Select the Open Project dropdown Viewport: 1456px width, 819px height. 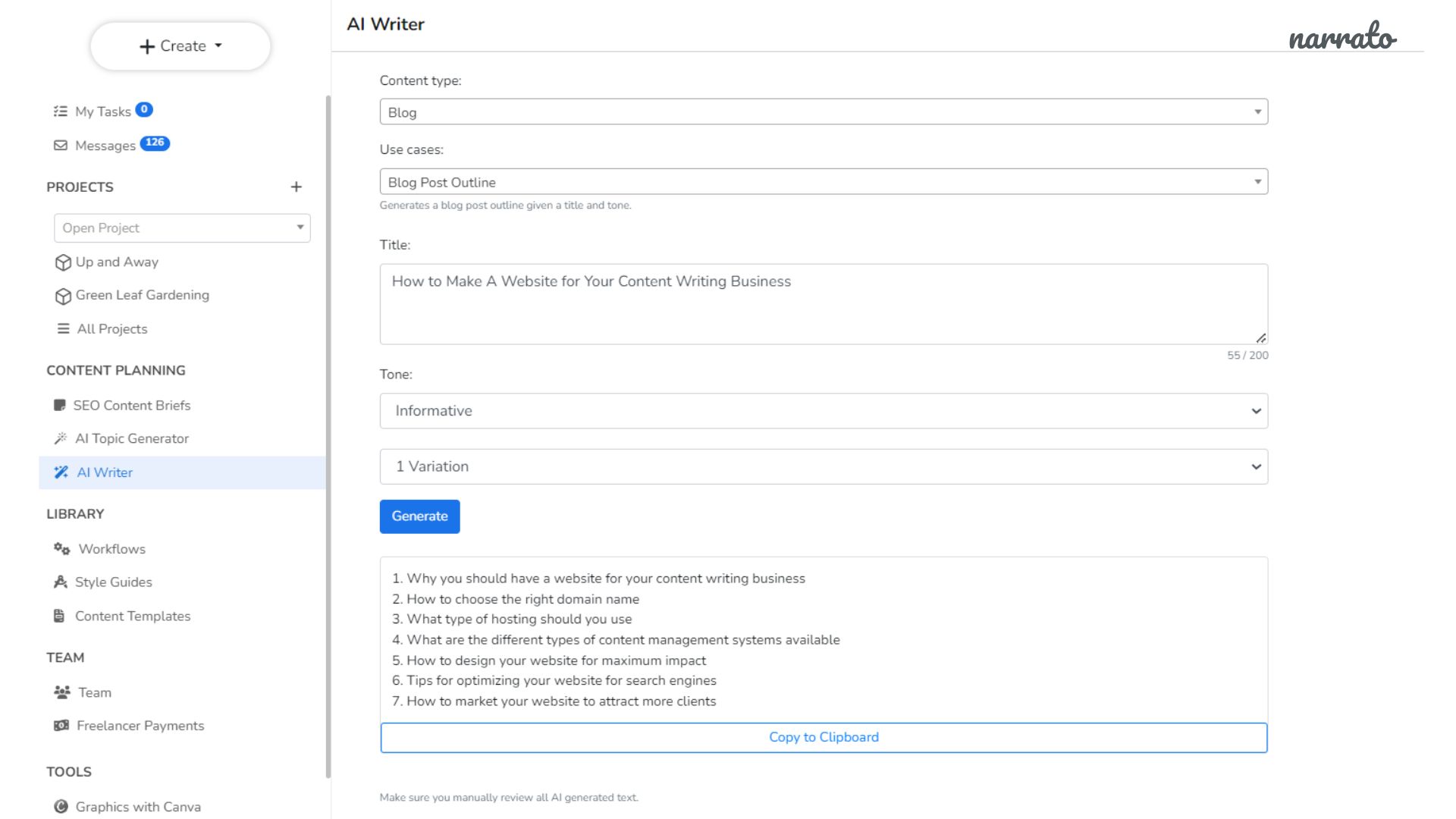tap(182, 227)
